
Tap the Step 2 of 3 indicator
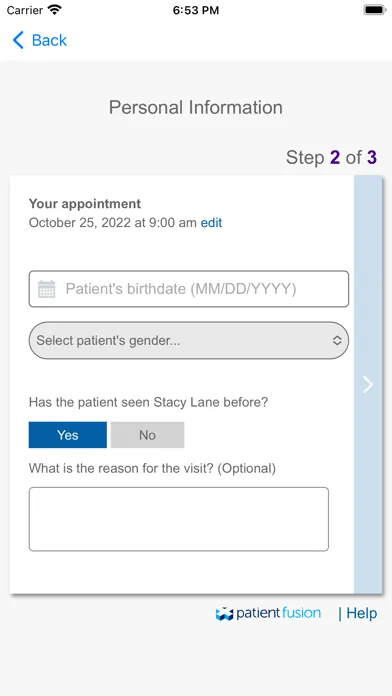[x=332, y=158]
